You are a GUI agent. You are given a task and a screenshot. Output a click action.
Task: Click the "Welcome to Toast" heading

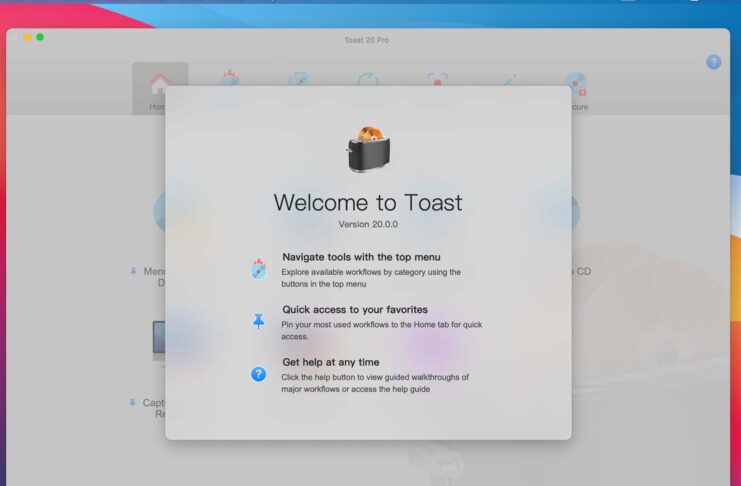click(x=368, y=202)
